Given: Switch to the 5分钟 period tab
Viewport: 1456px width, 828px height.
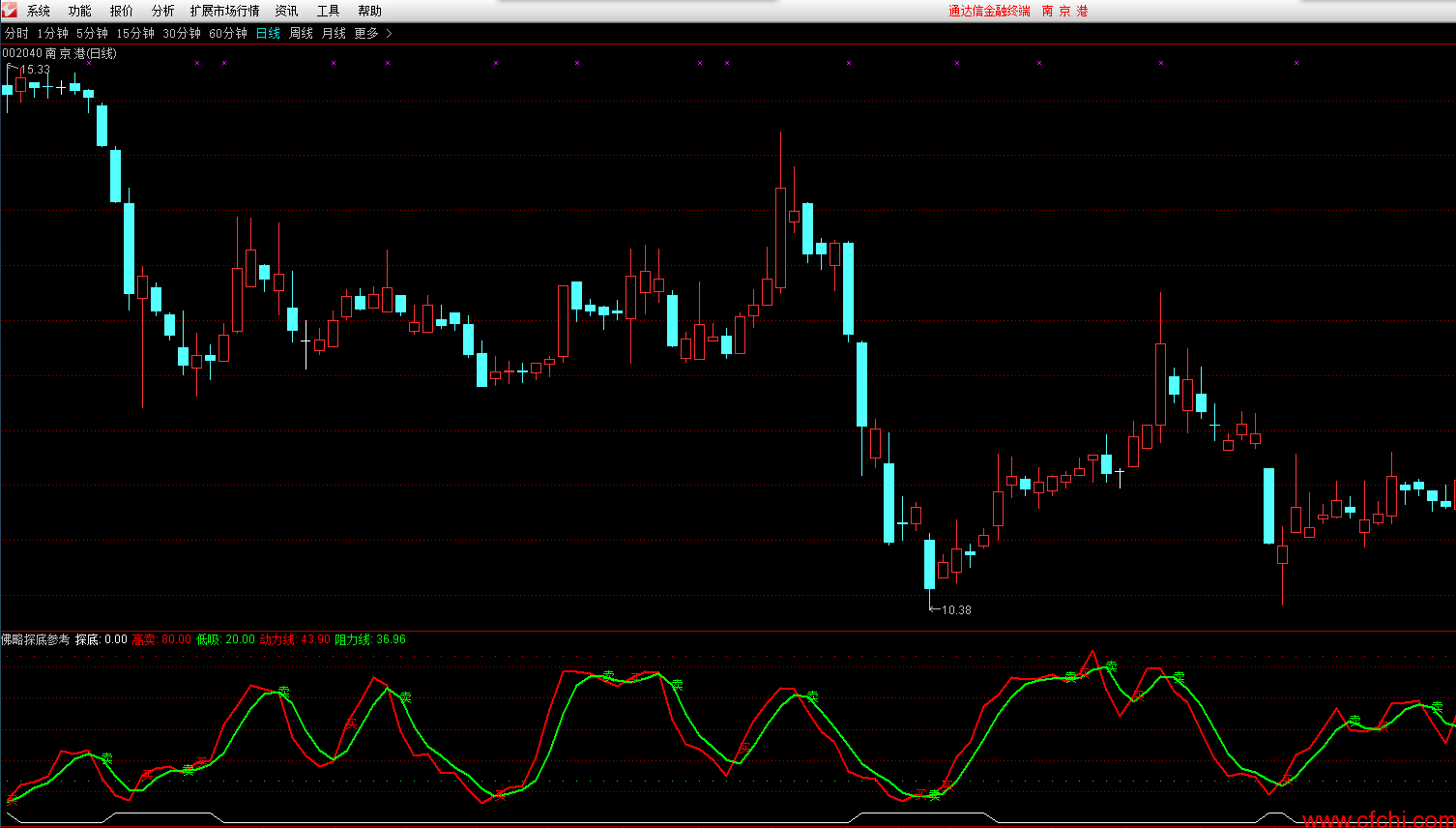Looking at the screenshot, I should tap(93, 33).
